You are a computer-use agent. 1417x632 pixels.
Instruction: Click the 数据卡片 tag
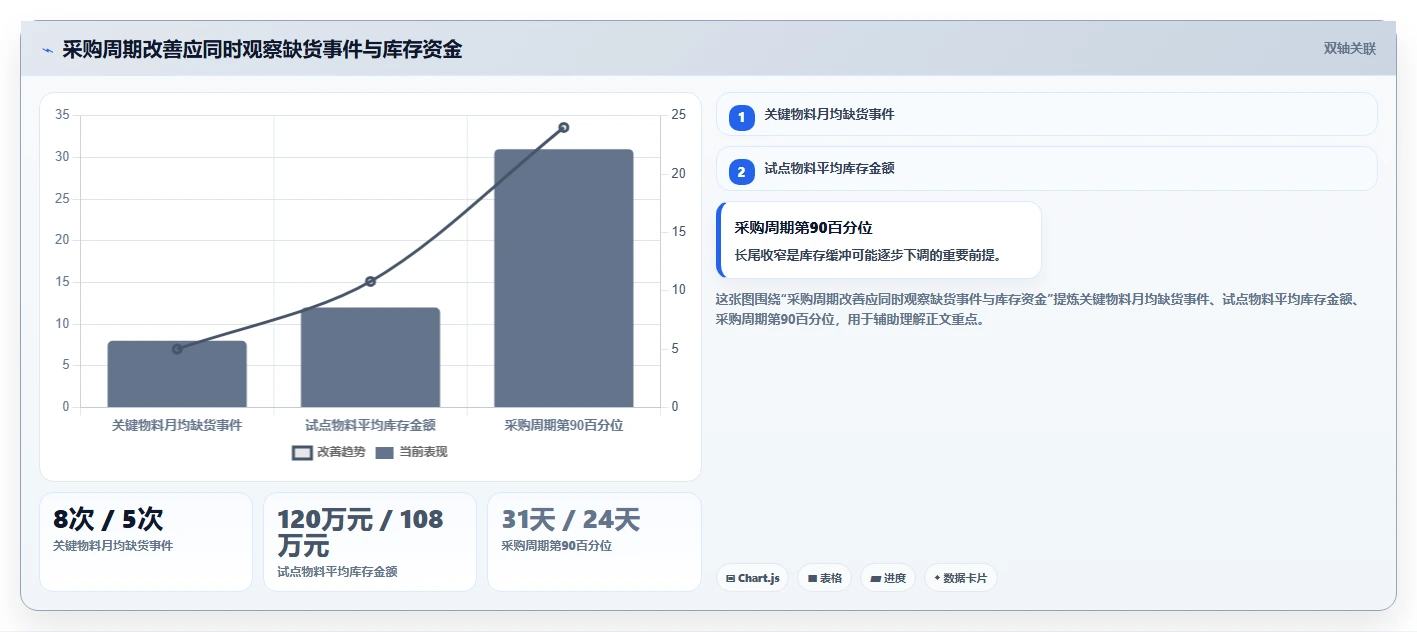(x=961, y=578)
